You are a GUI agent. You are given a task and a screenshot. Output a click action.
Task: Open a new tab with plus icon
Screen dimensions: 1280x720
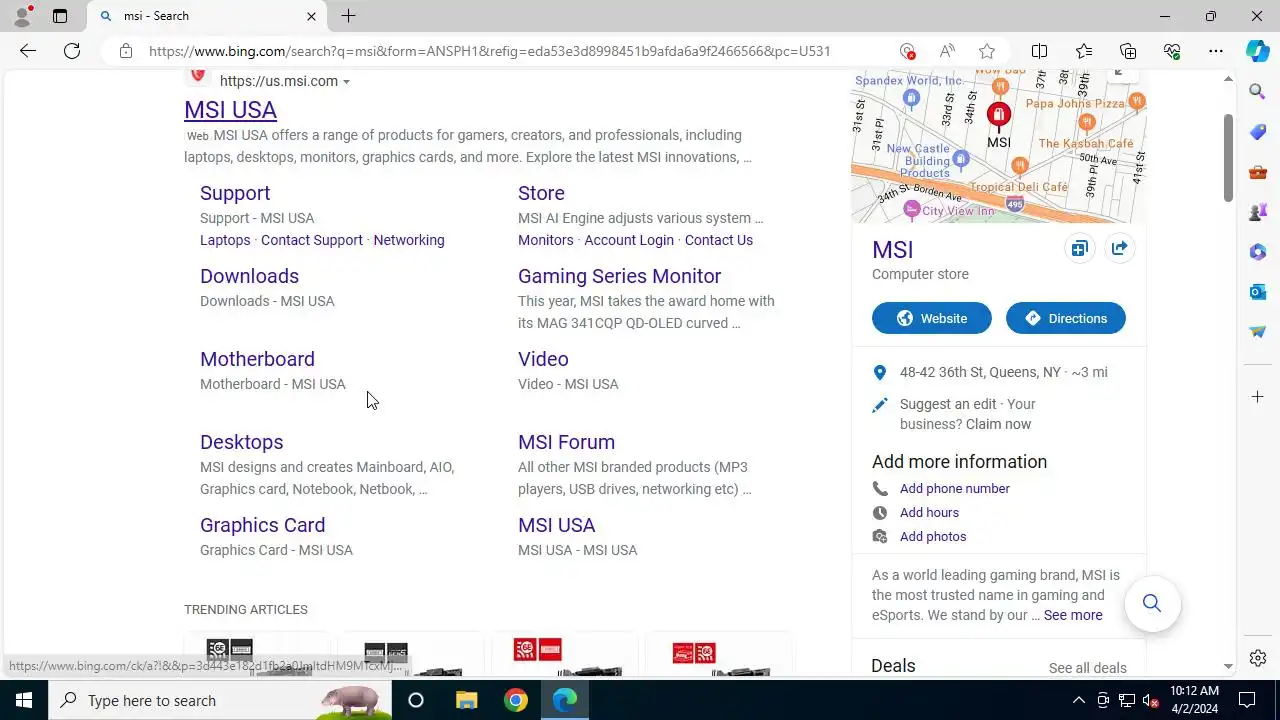[x=348, y=16]
